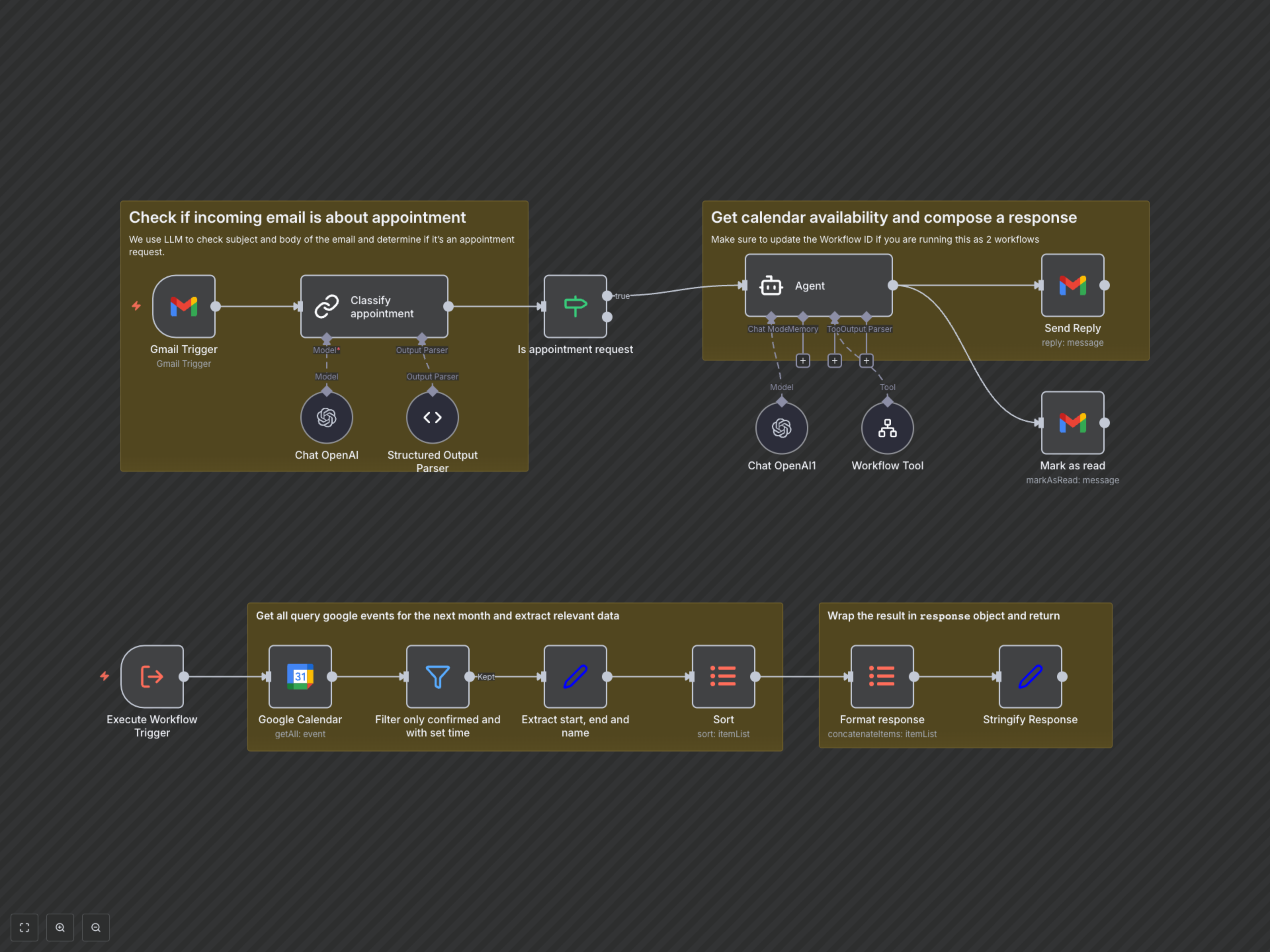This screenshot has height=952, width=1270.
Task: Add a Memory sub-node to Agent
Action: pyautogui.click(x=803, y=360)
